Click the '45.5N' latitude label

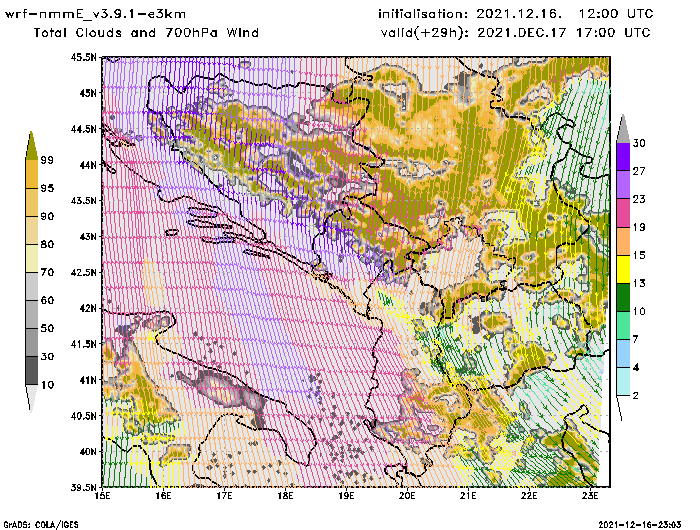[83, 57]
